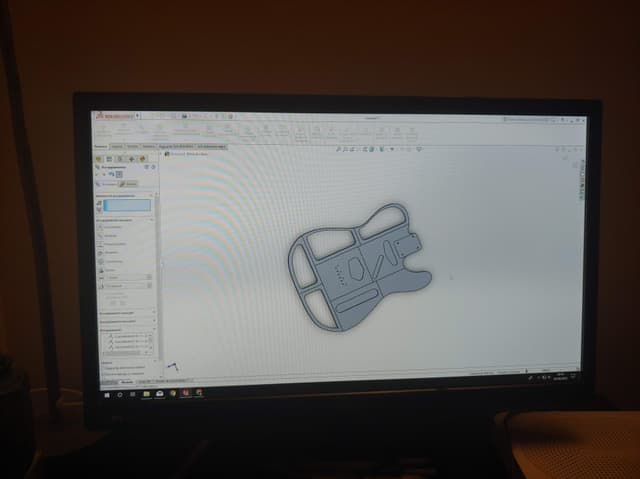Select the Parallel standard mate

pos(108,235)
